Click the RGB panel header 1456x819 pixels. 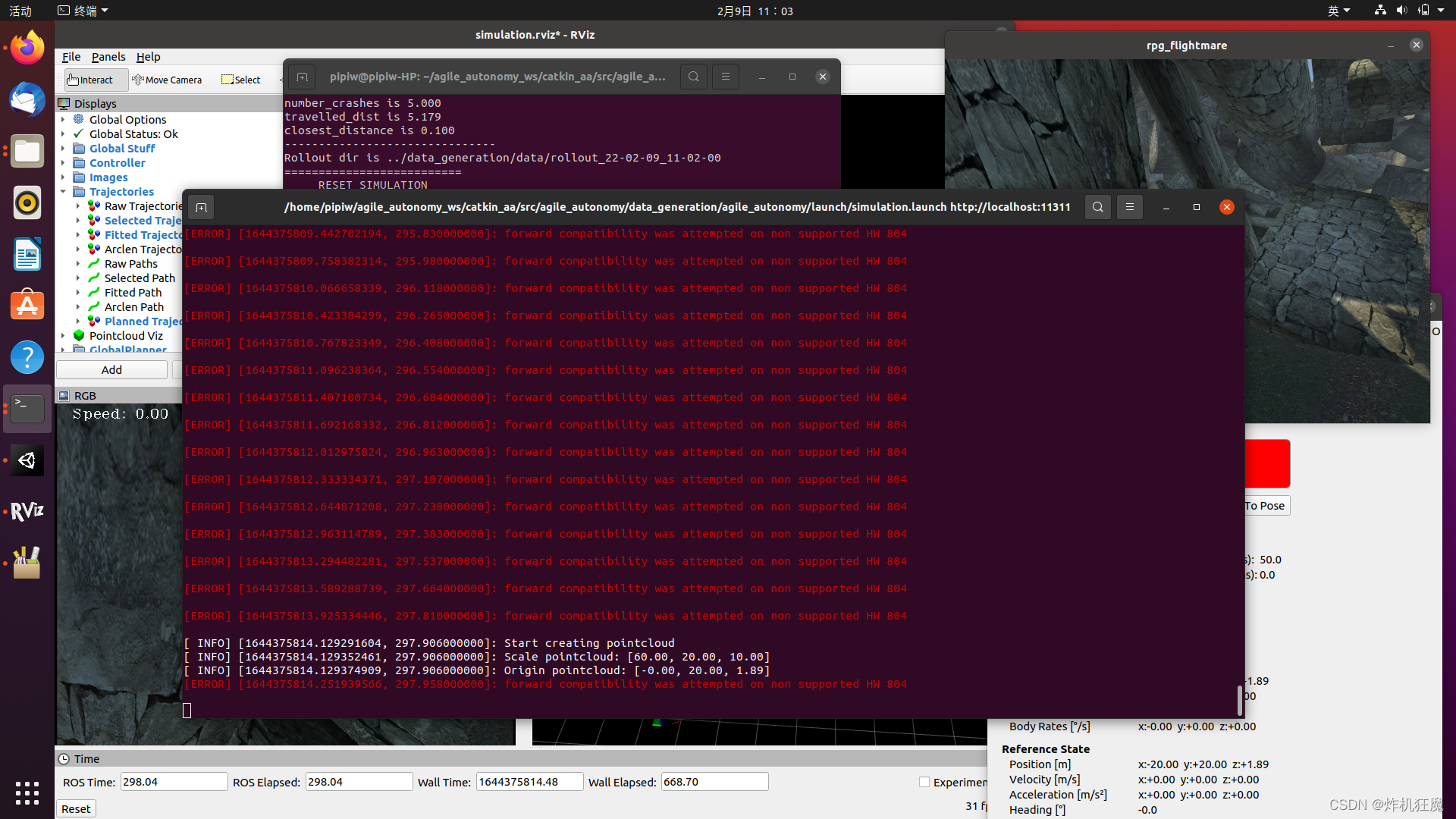point(119,396)
